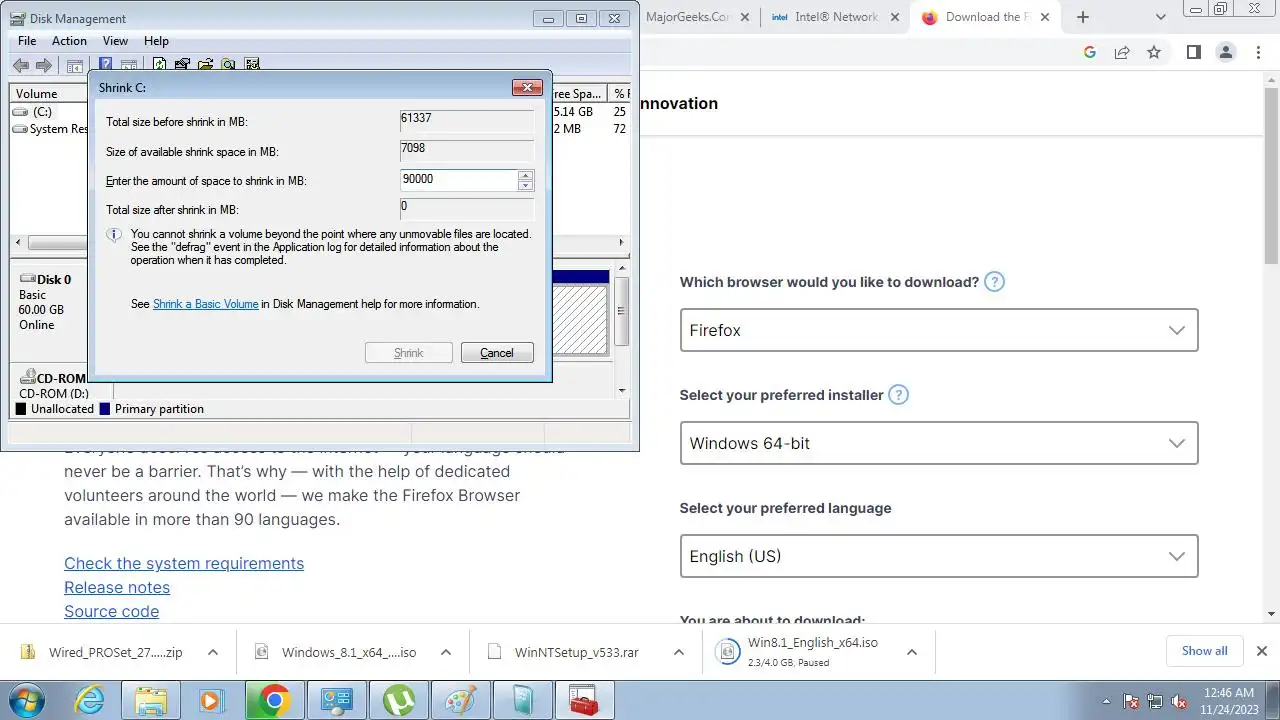Open the Shrink a Basic Volume help link
The height and width of the screenshot is (720, 1280).
pos(206,304)
